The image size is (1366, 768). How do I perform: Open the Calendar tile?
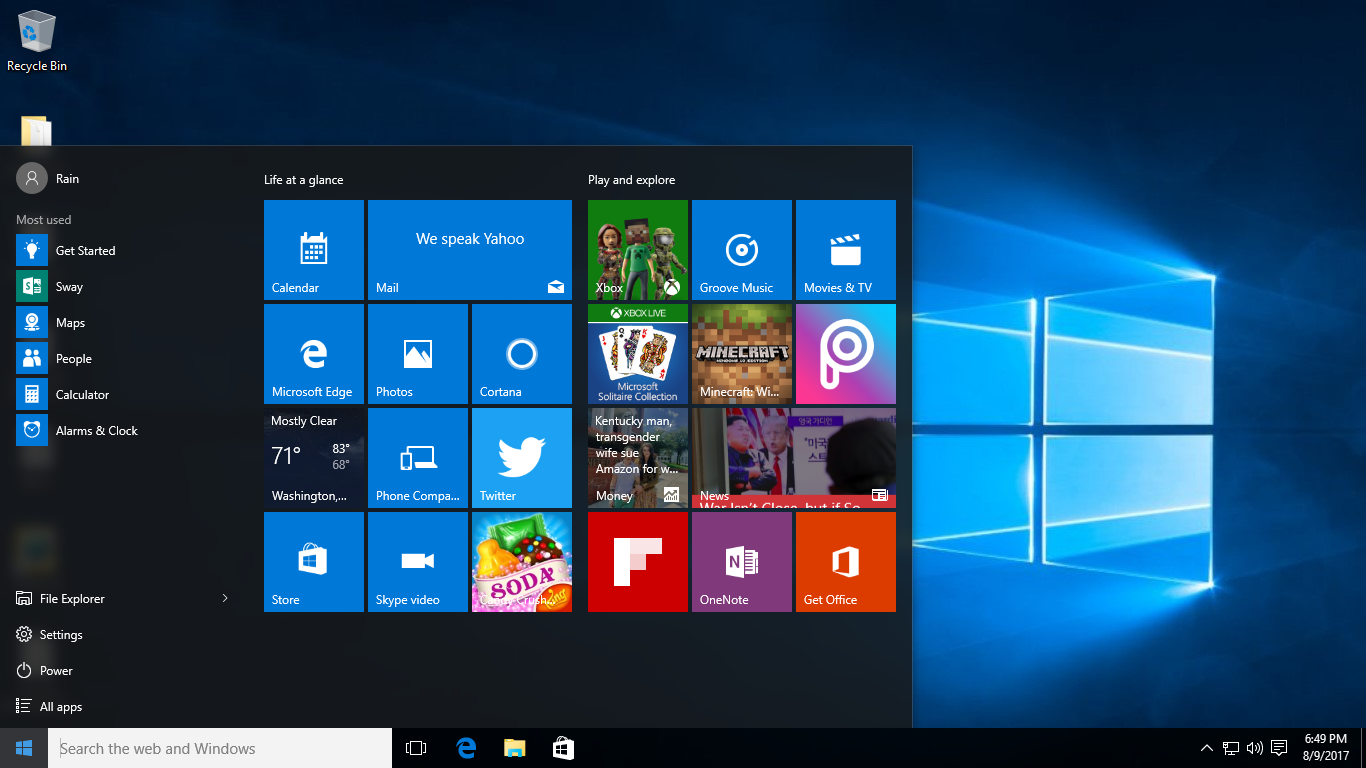point(314,250)
